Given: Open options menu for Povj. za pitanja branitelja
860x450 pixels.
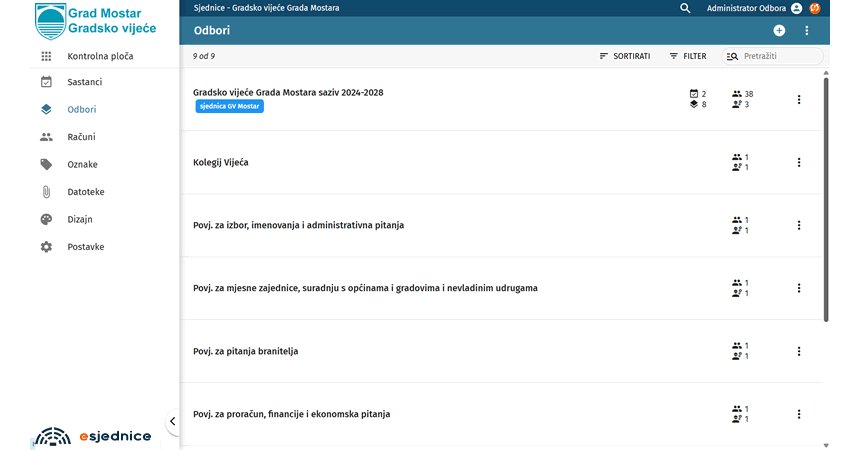Looking at the screenshot, I should click(798, 351).
